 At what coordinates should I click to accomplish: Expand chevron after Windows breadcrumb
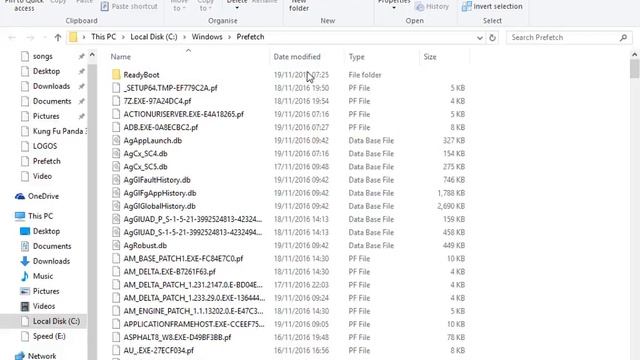[x=229, y=37]
